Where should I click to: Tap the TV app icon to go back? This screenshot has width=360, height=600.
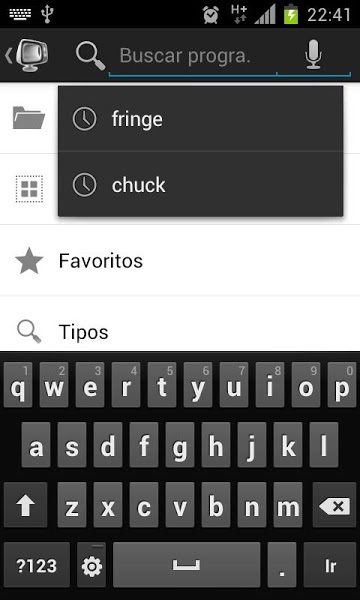[29, 55]
